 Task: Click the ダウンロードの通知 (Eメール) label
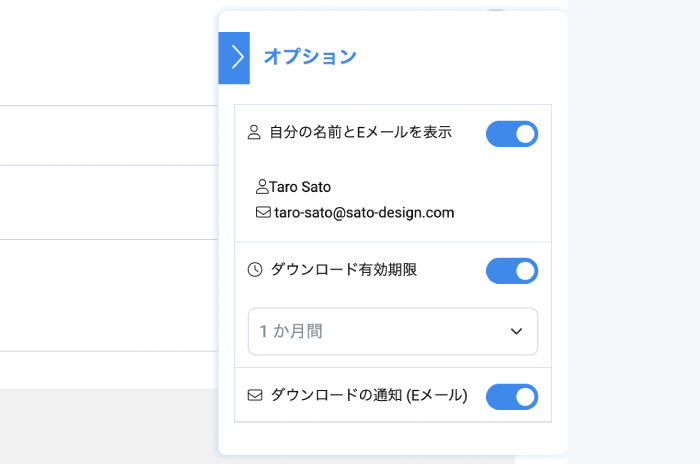pyautogui.click(x=369, y=395)
